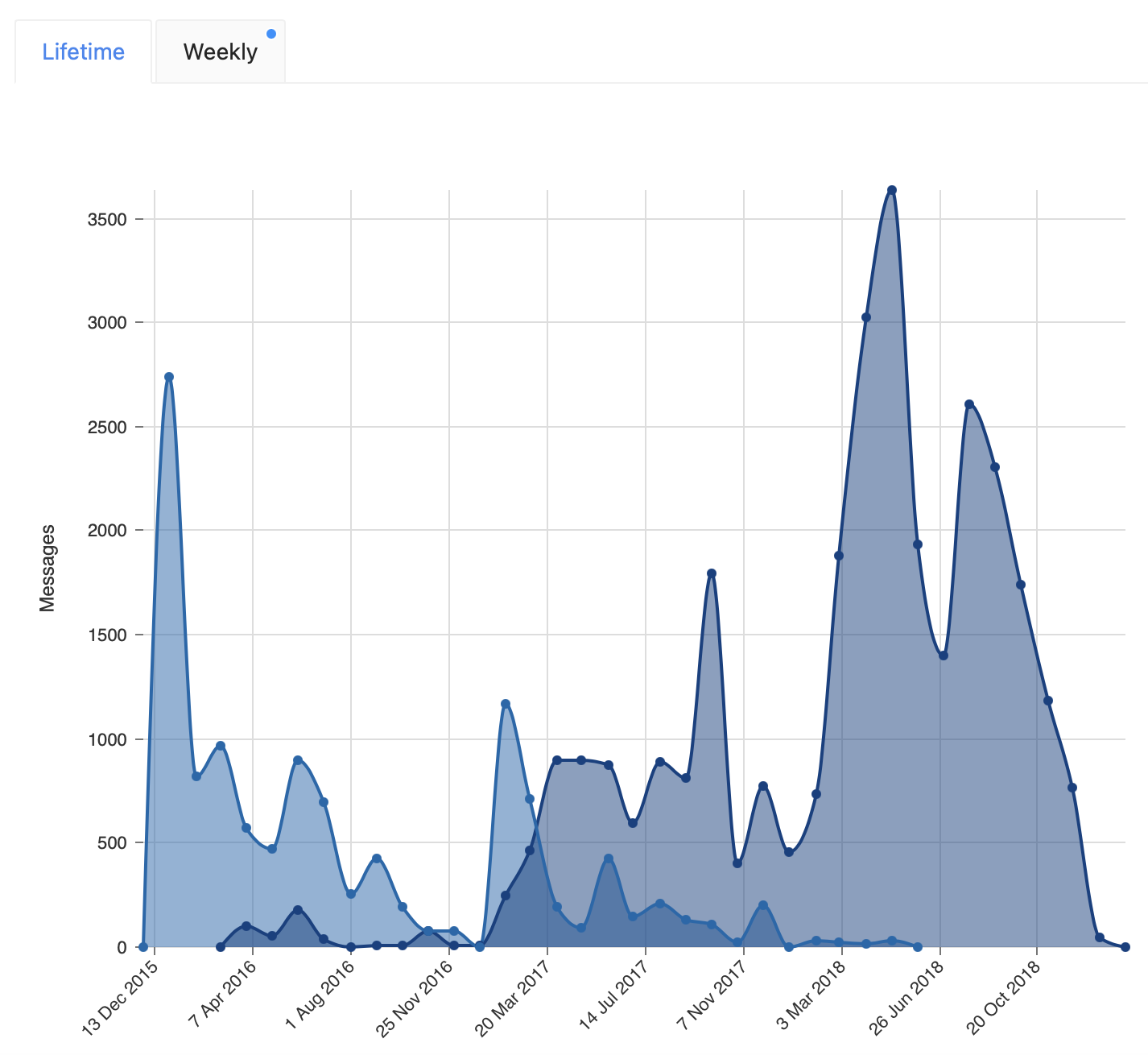Click the '2500' y-axis label

(107, 427)
